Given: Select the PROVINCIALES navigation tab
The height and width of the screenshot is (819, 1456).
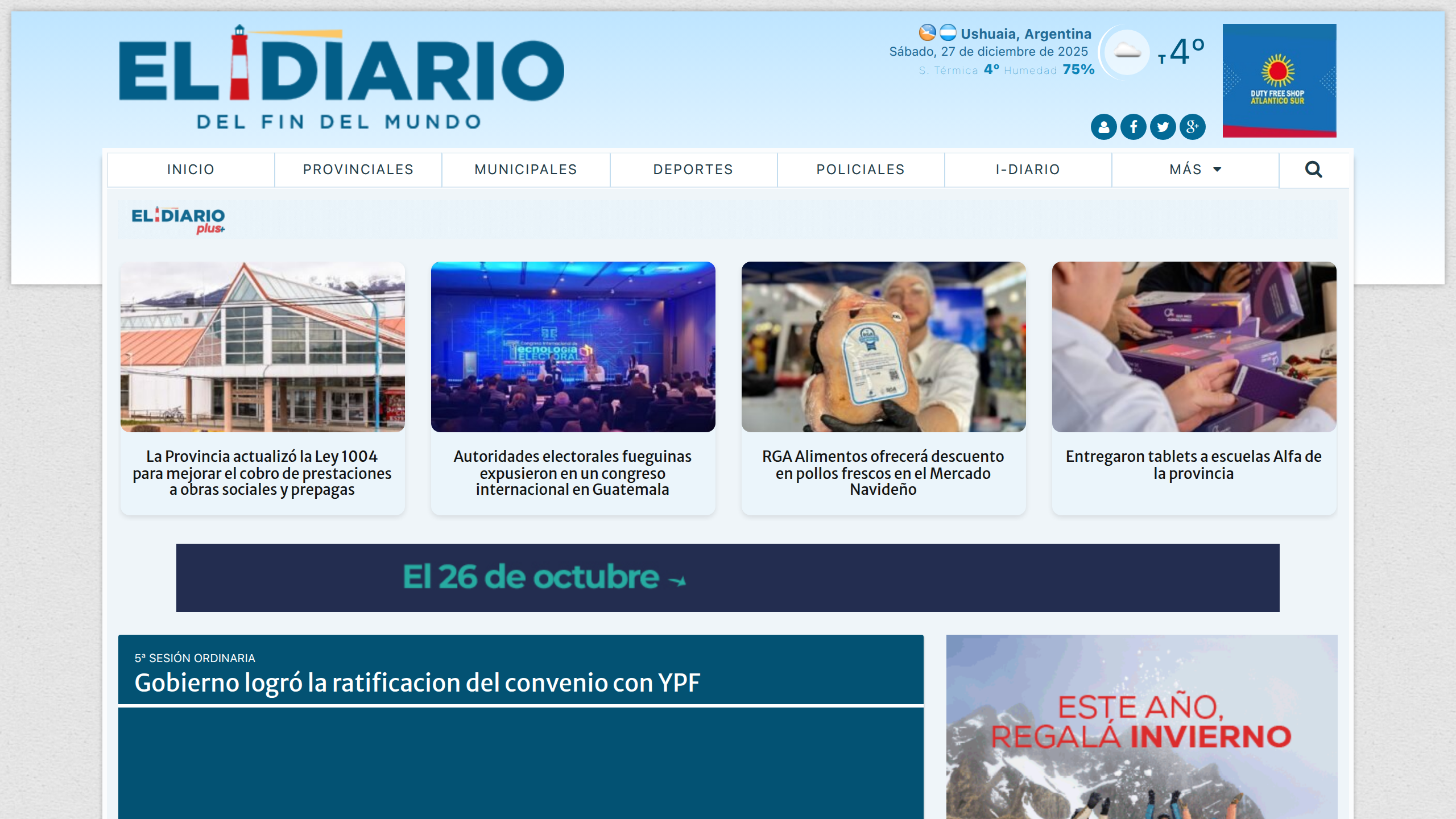Looking at the screenshot, I should [x=358, y=169].
